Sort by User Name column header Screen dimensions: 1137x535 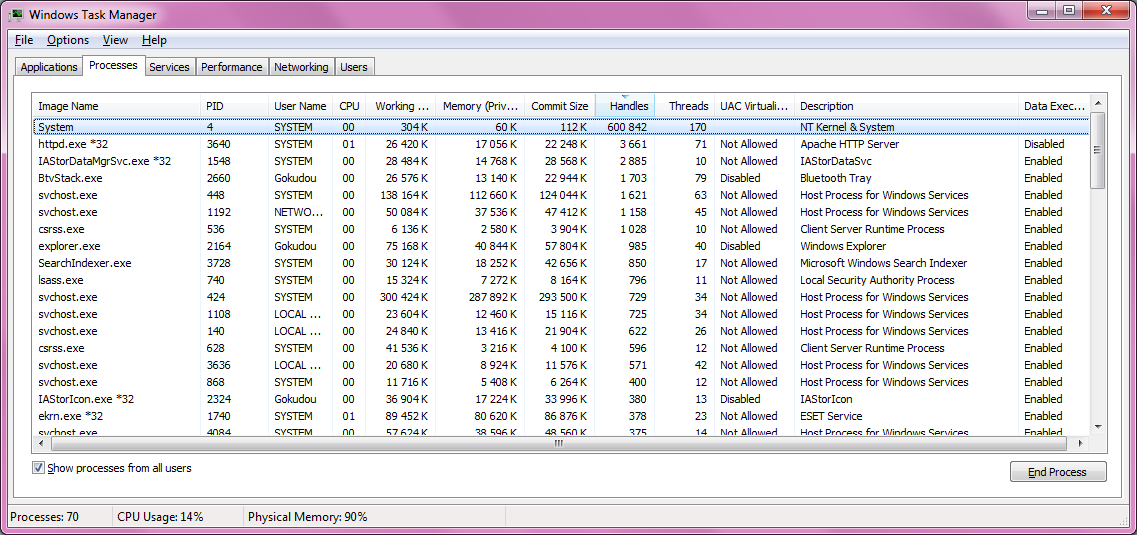coord(300,106)
